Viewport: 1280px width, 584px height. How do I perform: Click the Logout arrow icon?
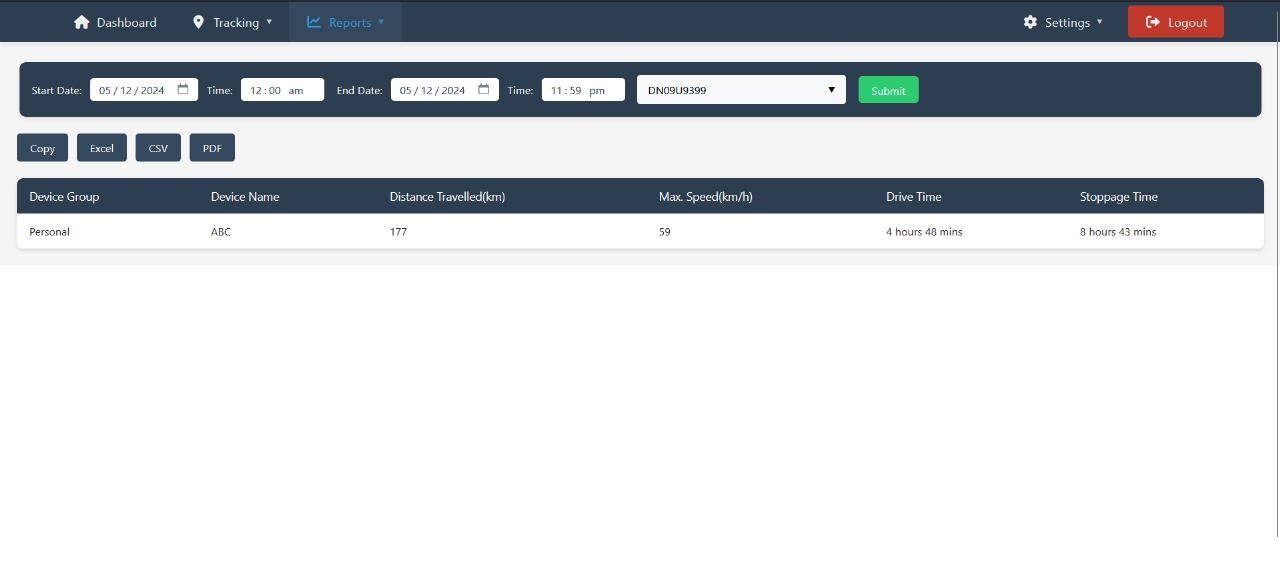[1153, 22]
